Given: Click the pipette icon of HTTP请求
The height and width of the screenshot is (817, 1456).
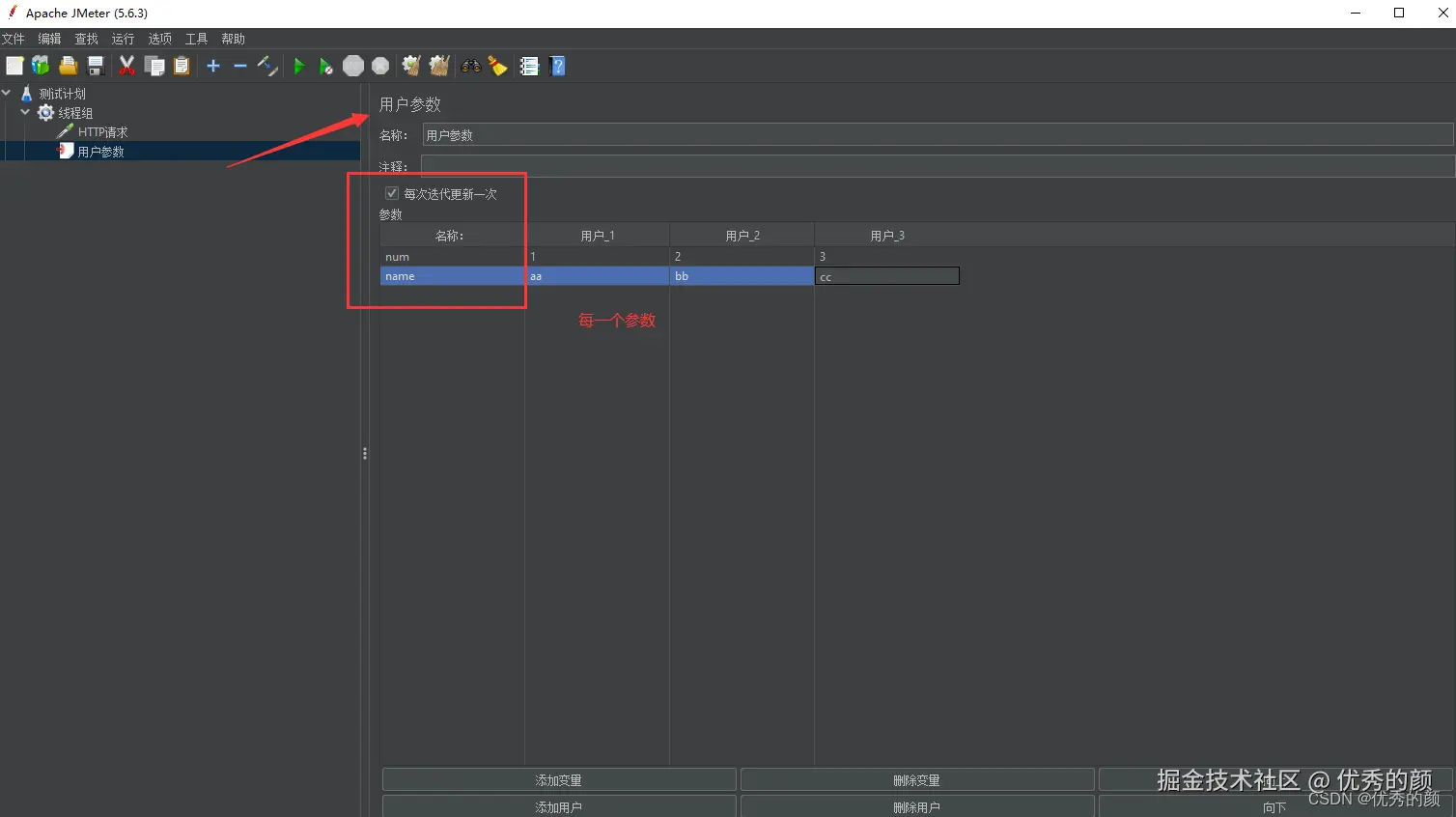Looking at the screenshot, I should coord(66,131).
